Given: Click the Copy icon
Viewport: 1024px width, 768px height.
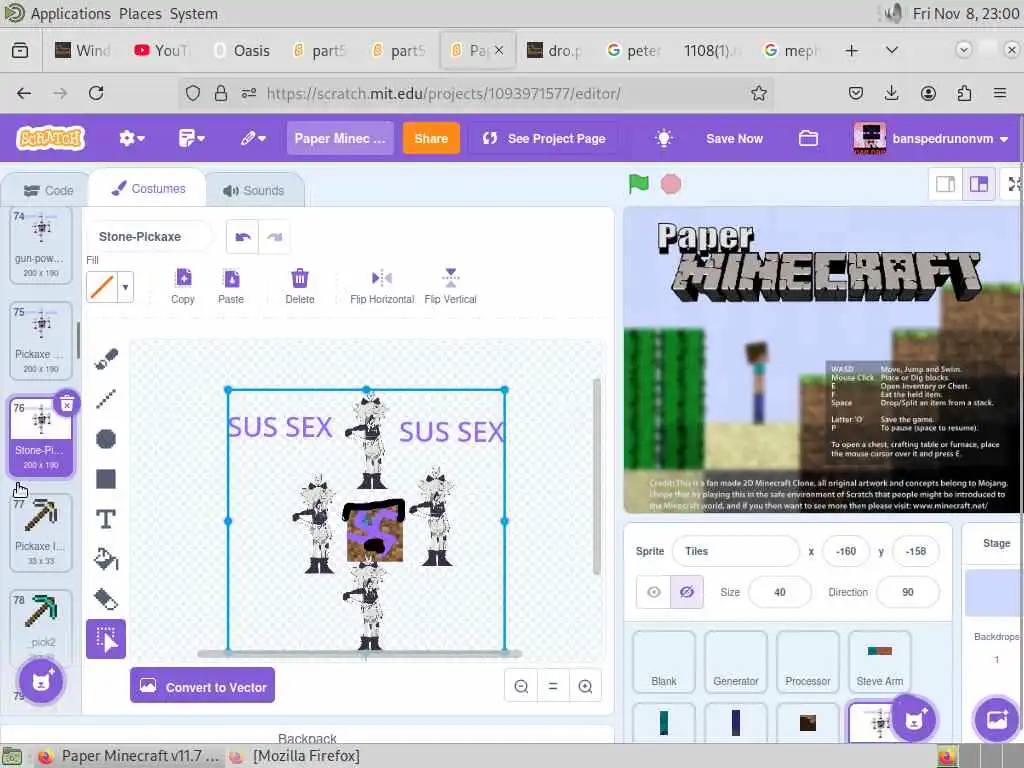Looking at the screenshot, I should coord(183,286).
